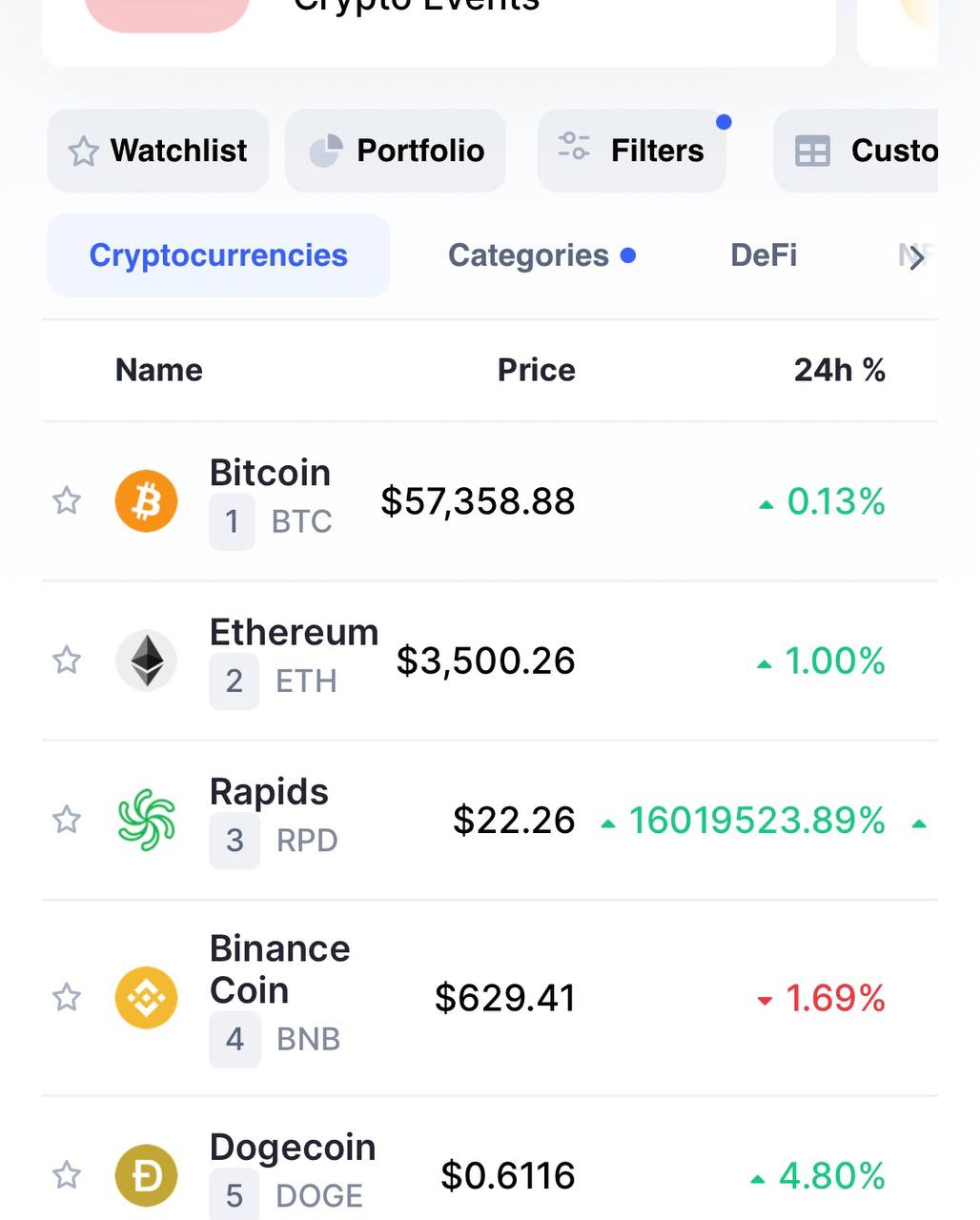This screenshot has height=1220, width=980.
Task: Click the Customize table grid icon
Action: pos(812,152)
